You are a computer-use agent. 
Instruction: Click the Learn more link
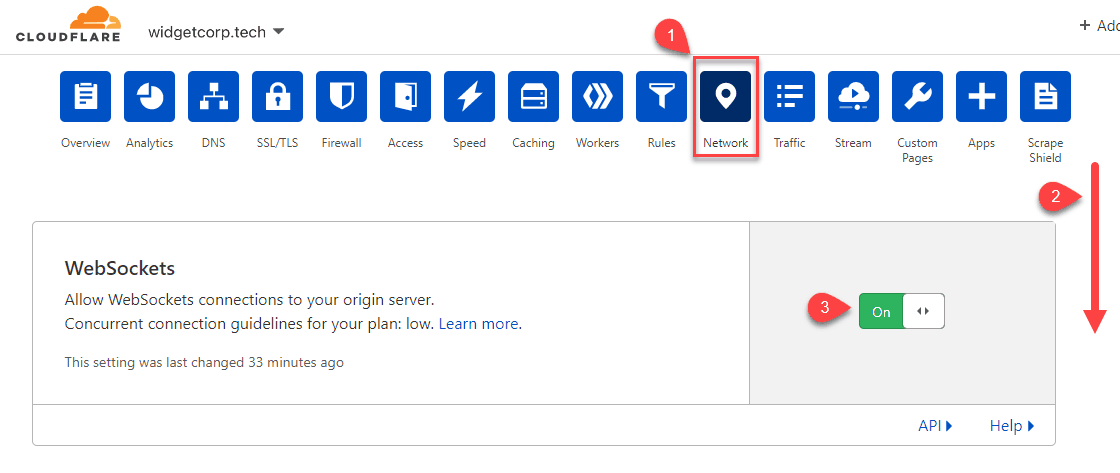point(478,324)
